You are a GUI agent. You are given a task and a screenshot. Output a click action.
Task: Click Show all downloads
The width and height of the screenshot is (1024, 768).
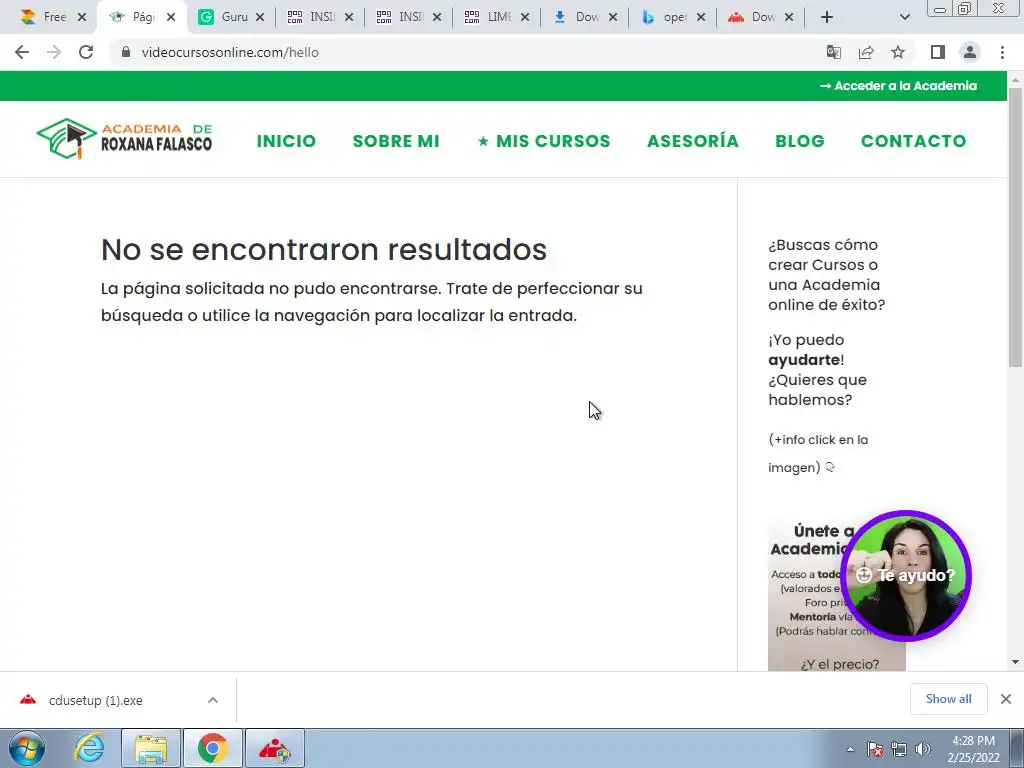point(948,699)
